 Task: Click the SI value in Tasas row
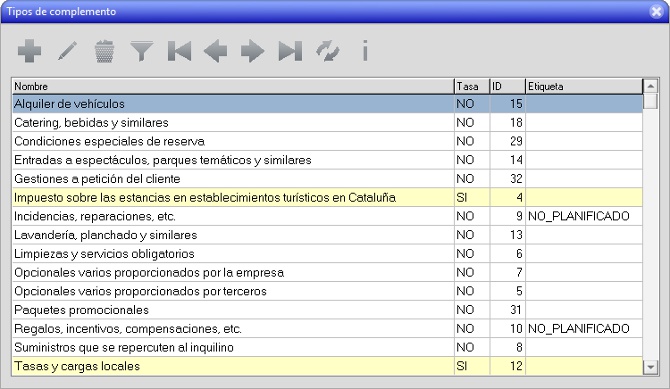pyautogui.click(x=461, y=366)
